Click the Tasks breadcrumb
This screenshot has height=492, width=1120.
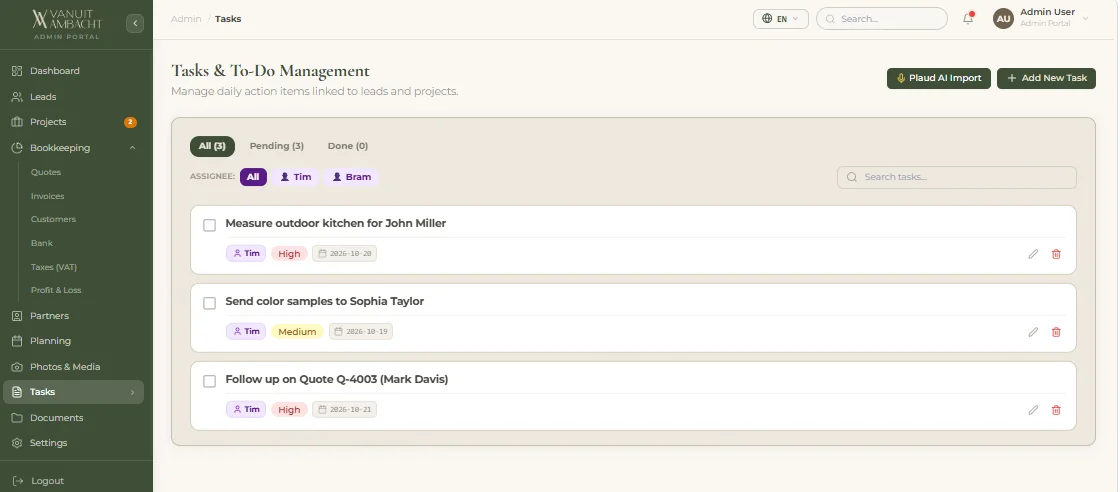click(228, 19)
